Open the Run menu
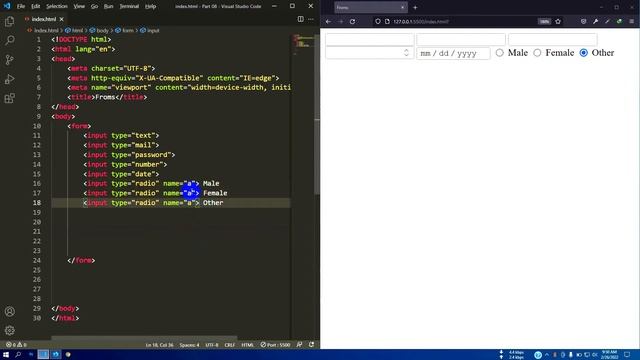The image size is (640, 360). click(109, 6)
